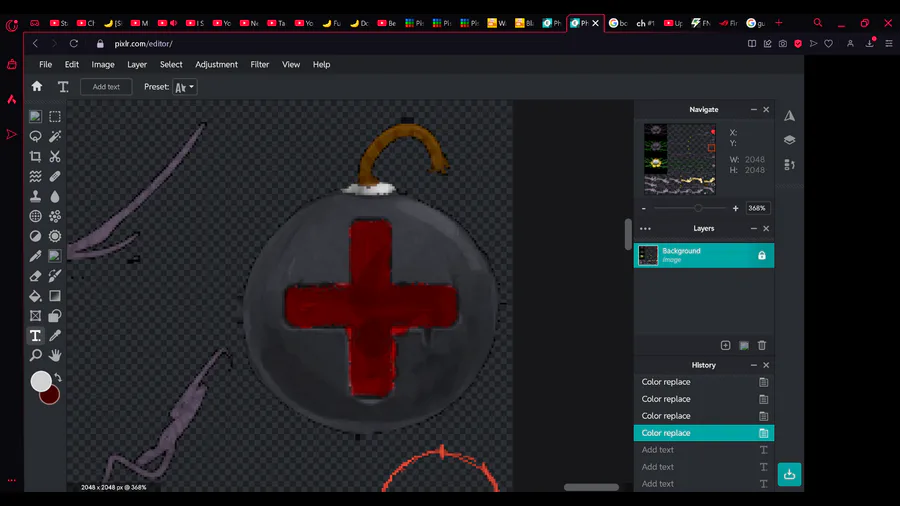Minimize the Layers panel
The height and width of the screenshot is (506, 900).
[754, 228]
